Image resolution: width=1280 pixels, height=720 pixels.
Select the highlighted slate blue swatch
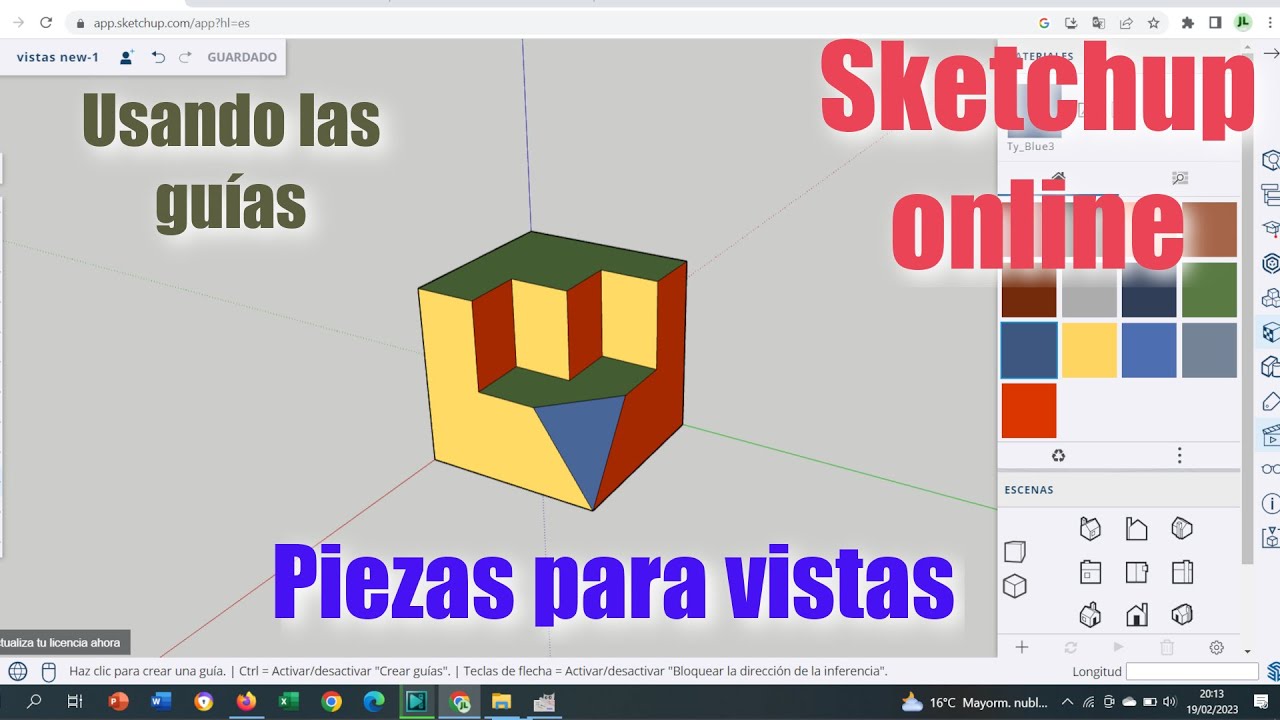pos(1029,350)
